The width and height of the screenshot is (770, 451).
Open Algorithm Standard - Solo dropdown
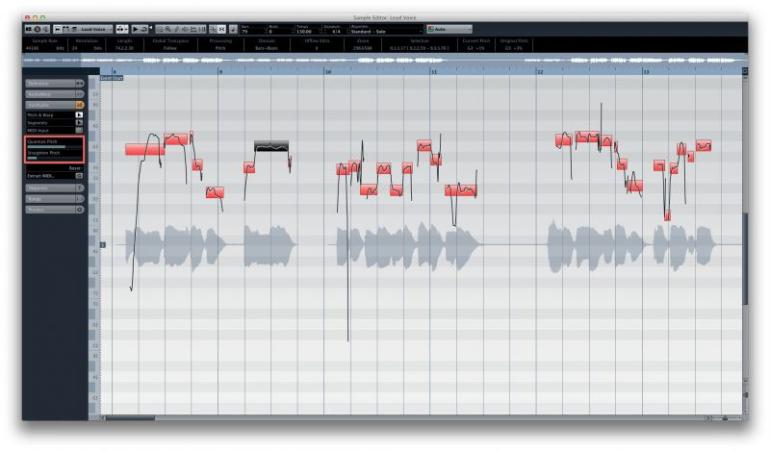click(385, 31)
